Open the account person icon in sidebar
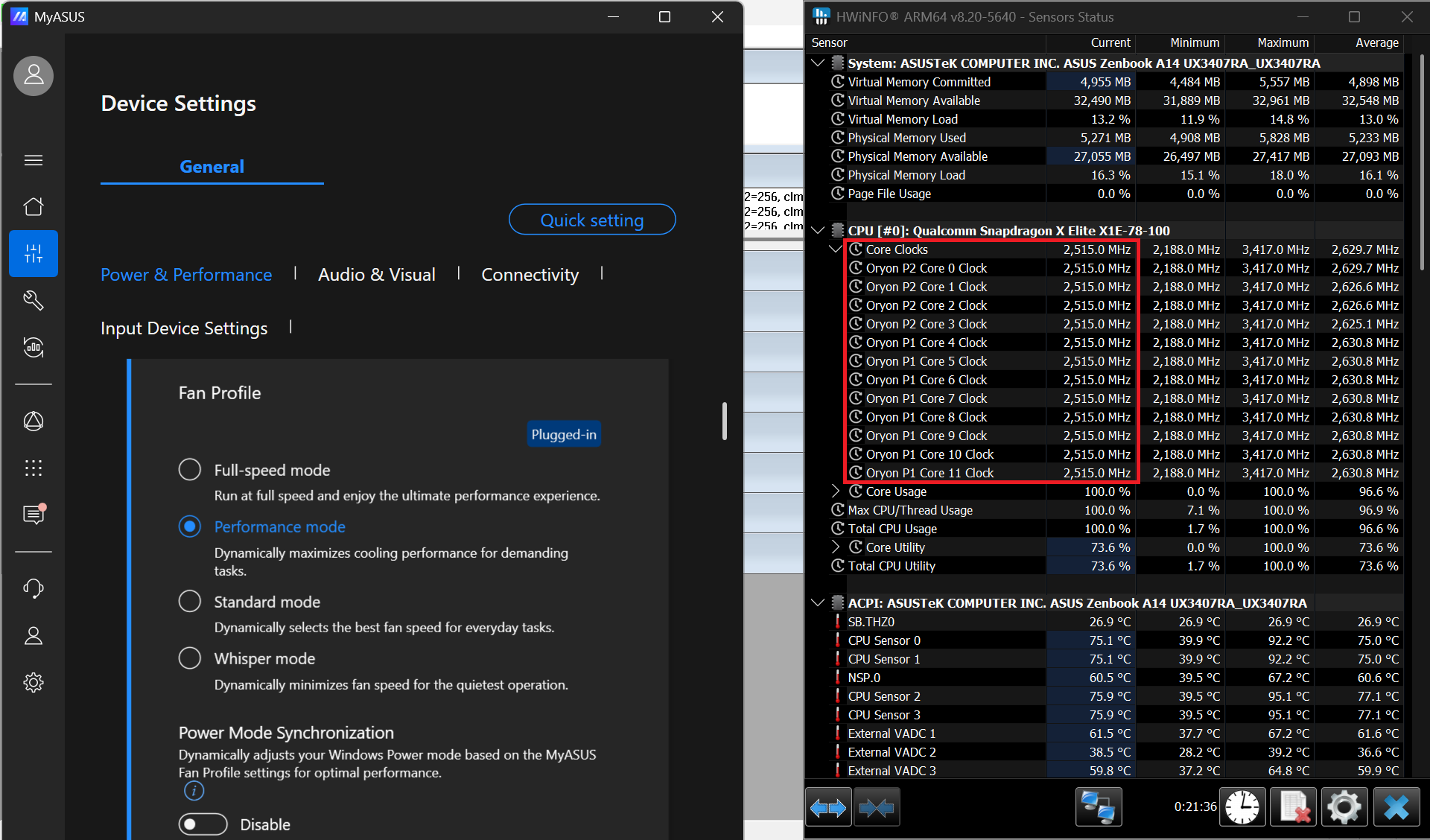This screenshot has height=840, width=1430. click(x=34, y=635)
